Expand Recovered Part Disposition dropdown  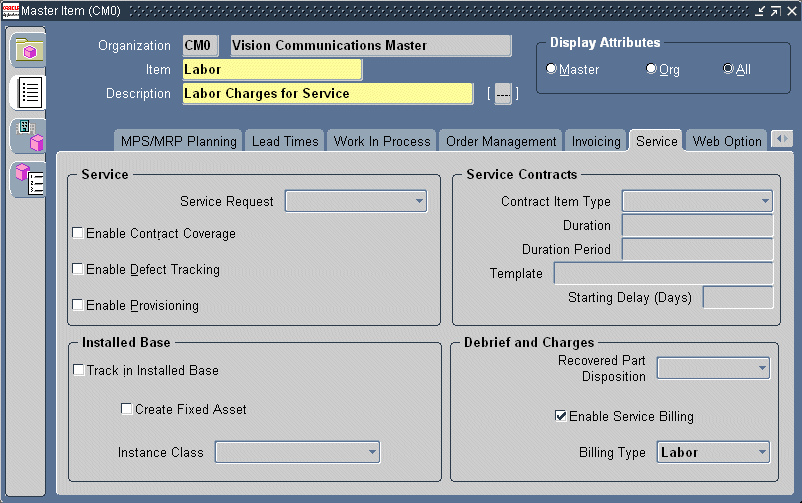pyautogui.click(x=713, y=368)
